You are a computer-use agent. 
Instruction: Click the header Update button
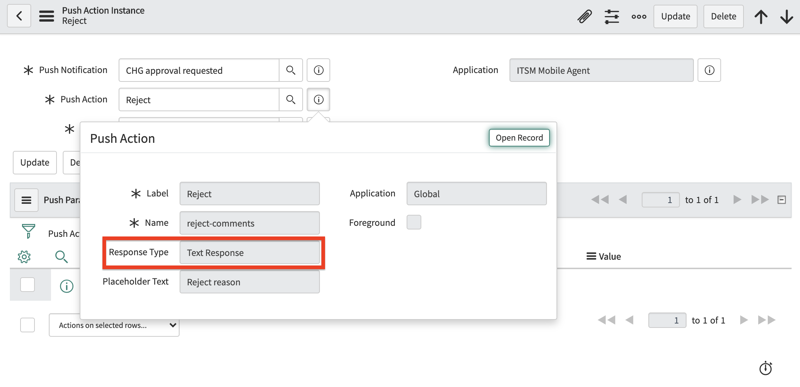click(x=676, y=16)
